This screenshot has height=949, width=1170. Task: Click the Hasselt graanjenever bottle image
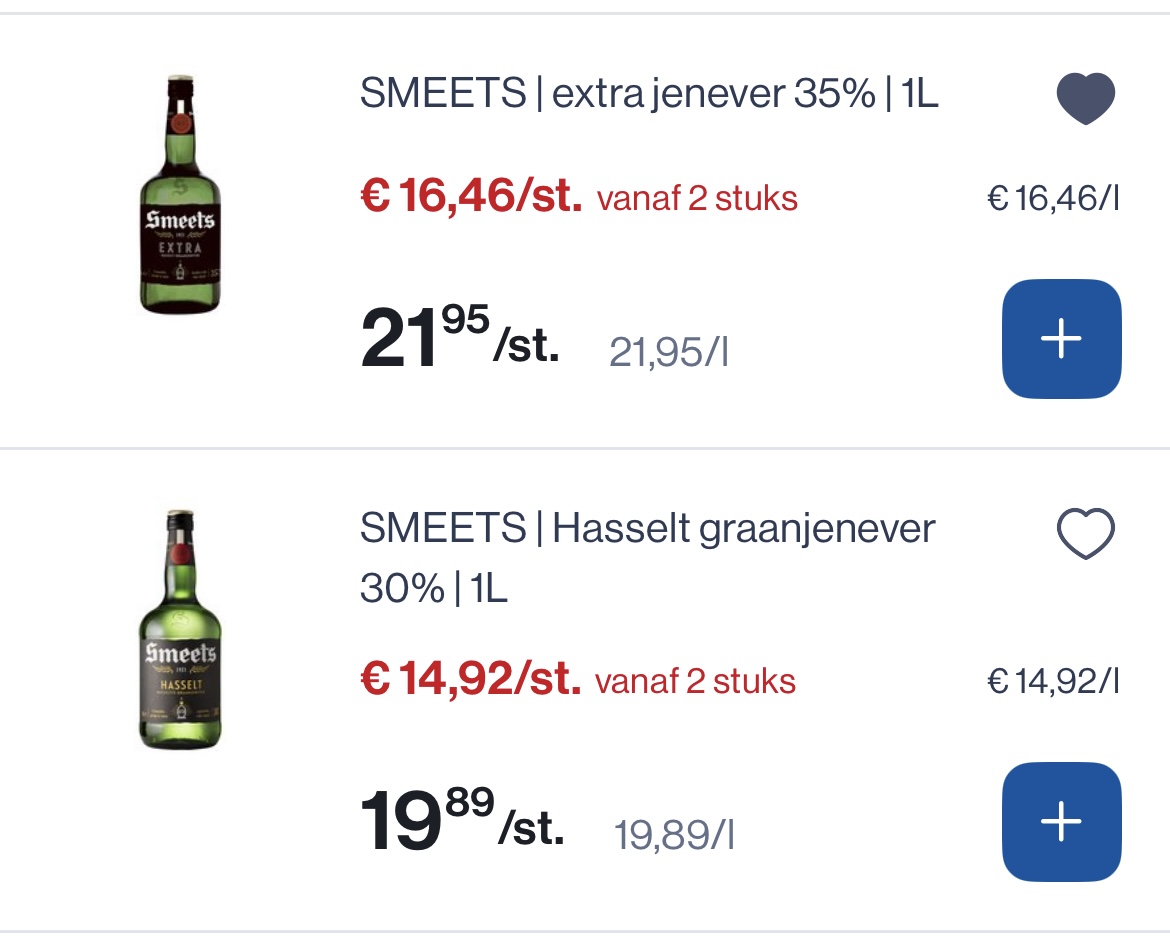click(180, 628)
